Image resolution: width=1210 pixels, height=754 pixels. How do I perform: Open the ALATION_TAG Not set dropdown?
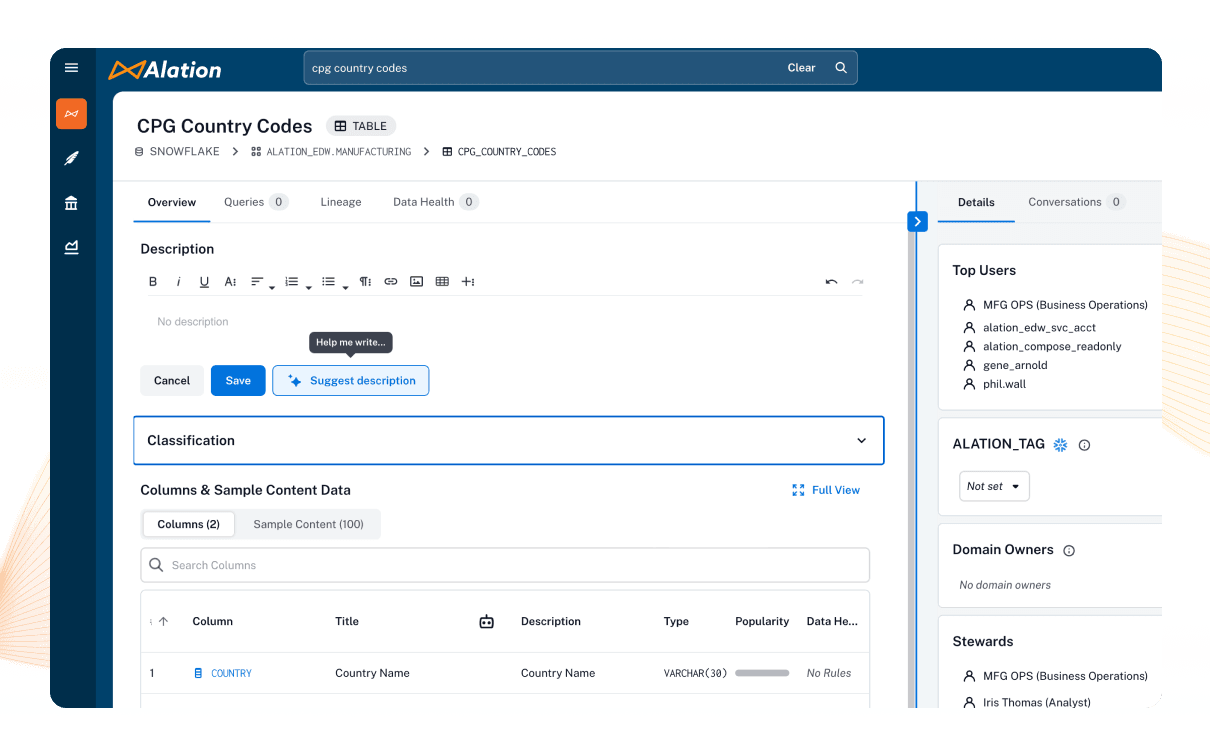[993, 486]
